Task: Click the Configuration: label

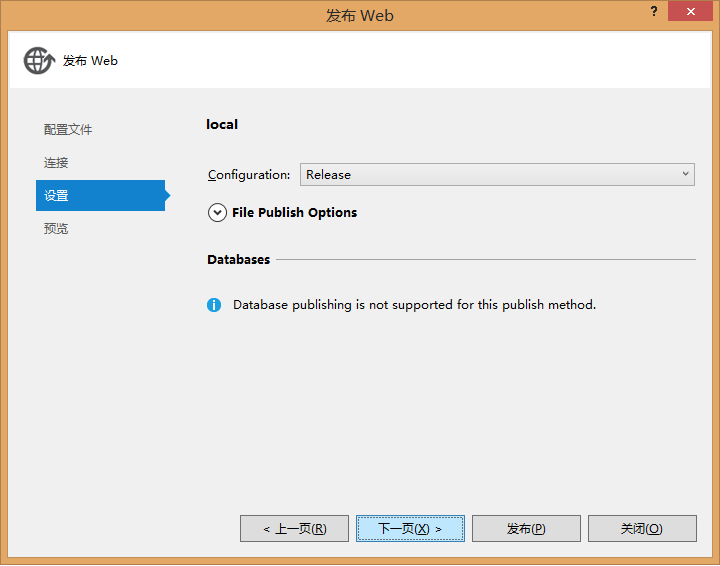Action: [x=249, y=175]
